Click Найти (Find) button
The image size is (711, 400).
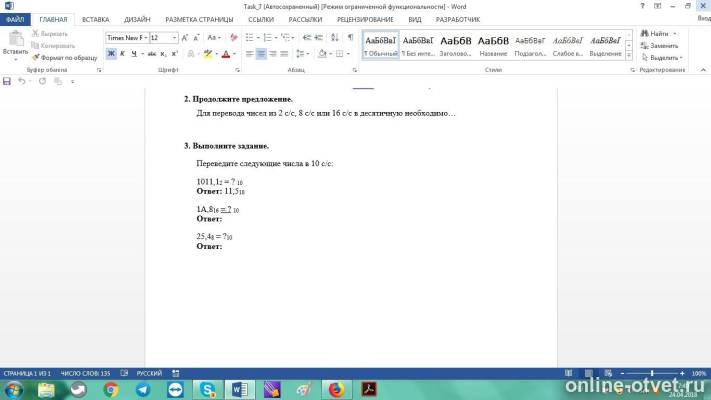[x=654, y=34]
